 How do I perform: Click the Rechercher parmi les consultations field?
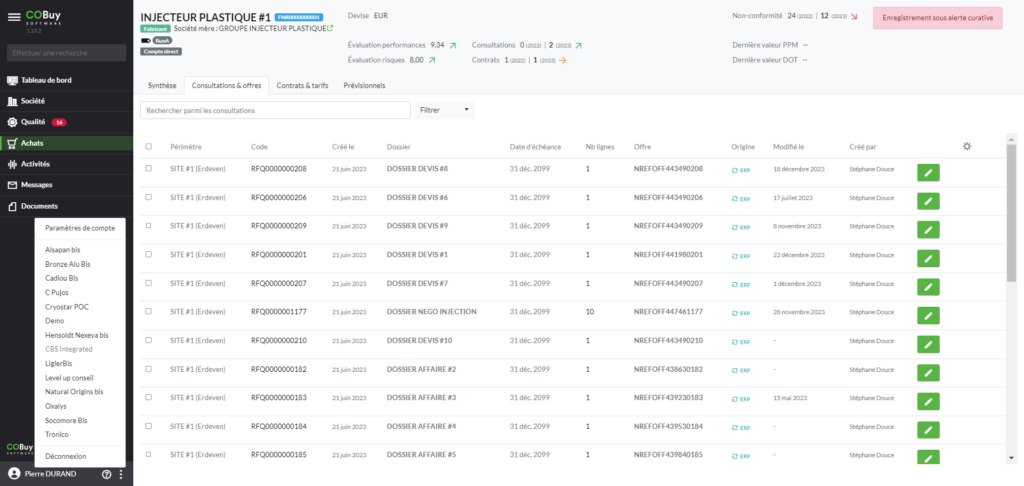coord(275,110)
